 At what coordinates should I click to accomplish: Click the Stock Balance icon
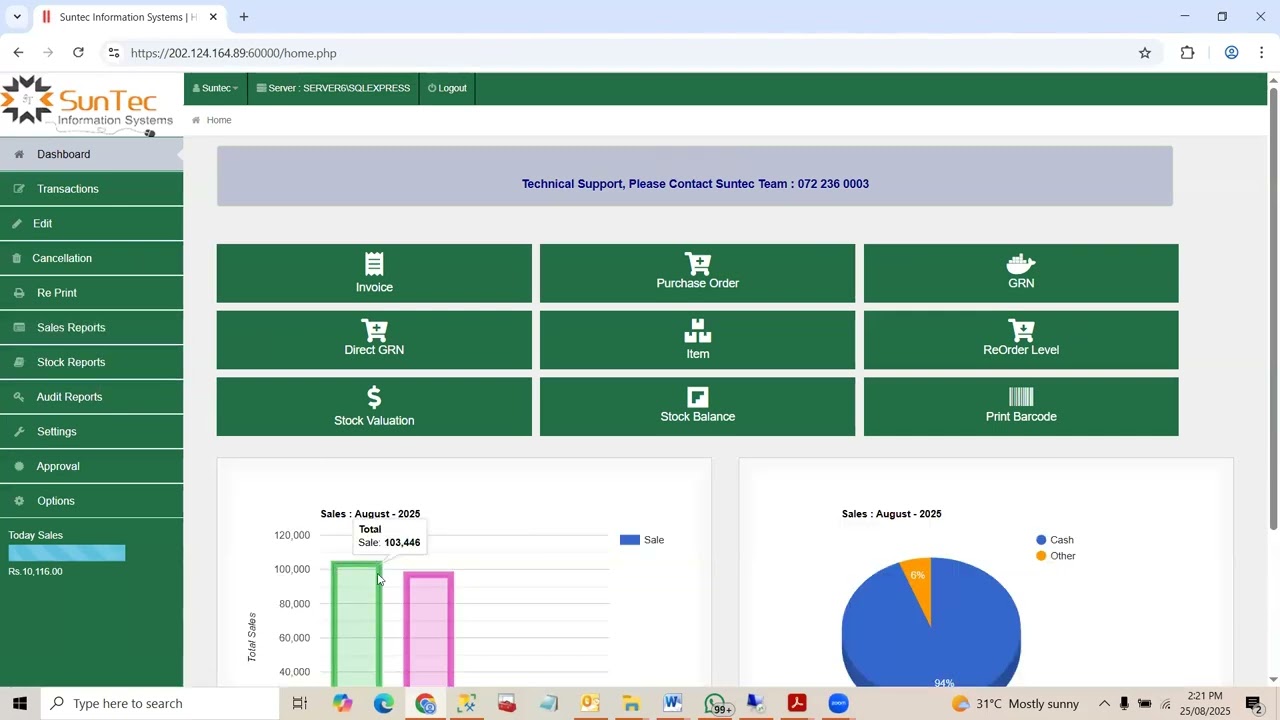click(698, 397)
